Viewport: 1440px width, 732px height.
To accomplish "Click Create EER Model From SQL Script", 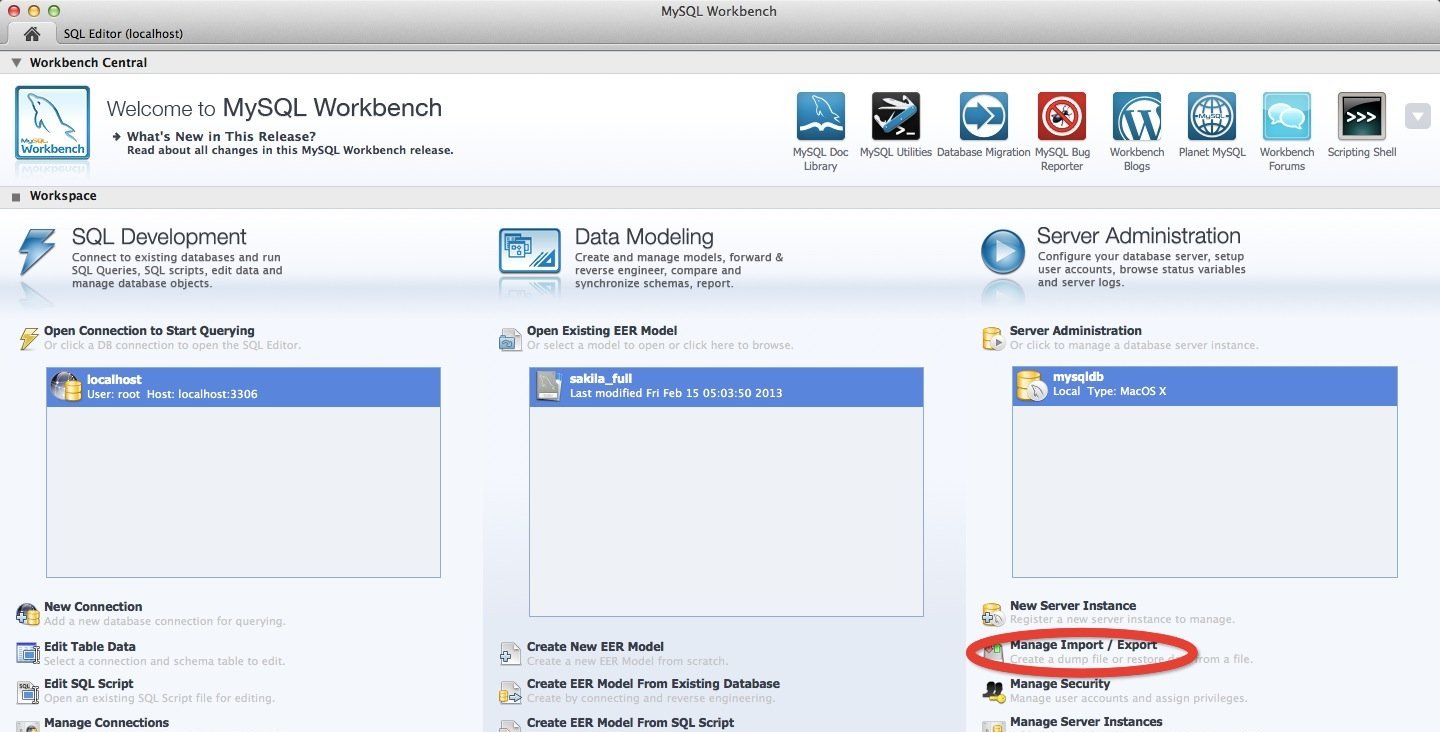I will [x=631, y=723].
